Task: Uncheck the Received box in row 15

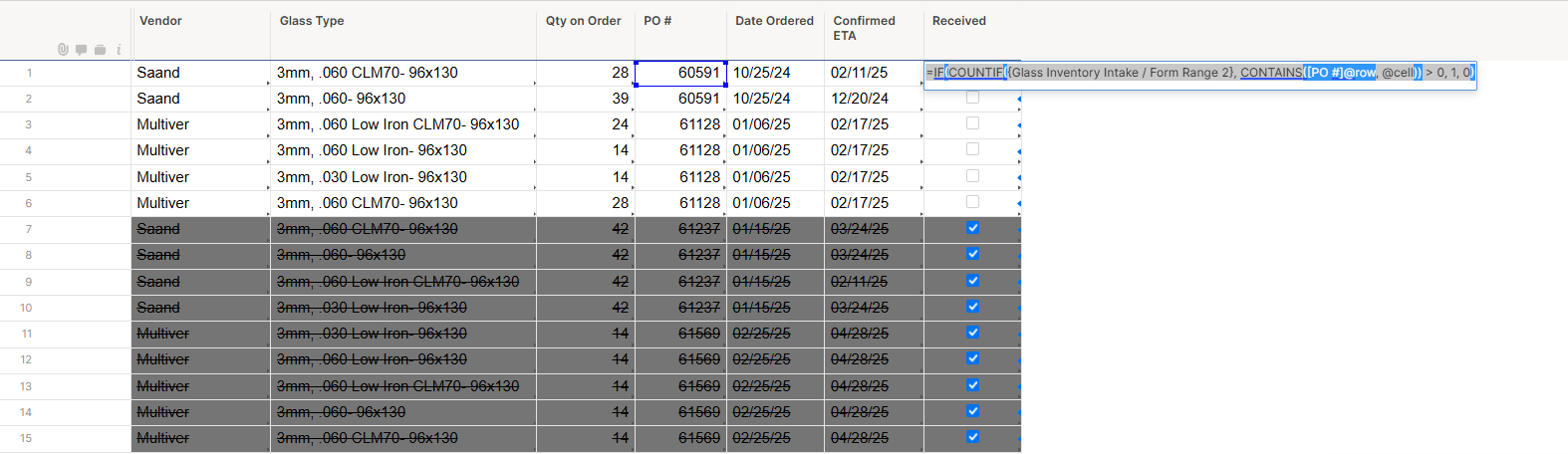Action: pos(973,437)
